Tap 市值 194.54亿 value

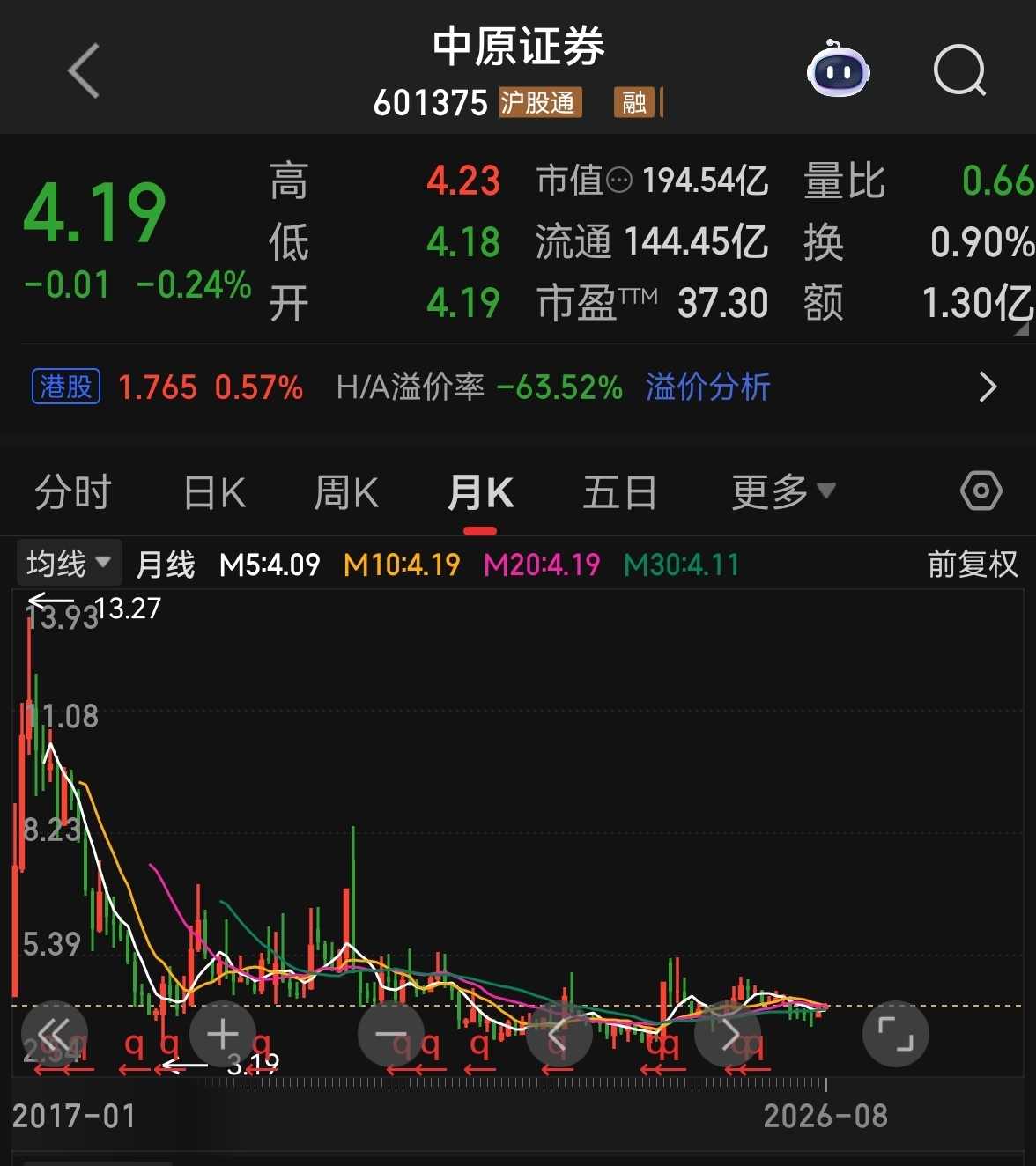705,181
